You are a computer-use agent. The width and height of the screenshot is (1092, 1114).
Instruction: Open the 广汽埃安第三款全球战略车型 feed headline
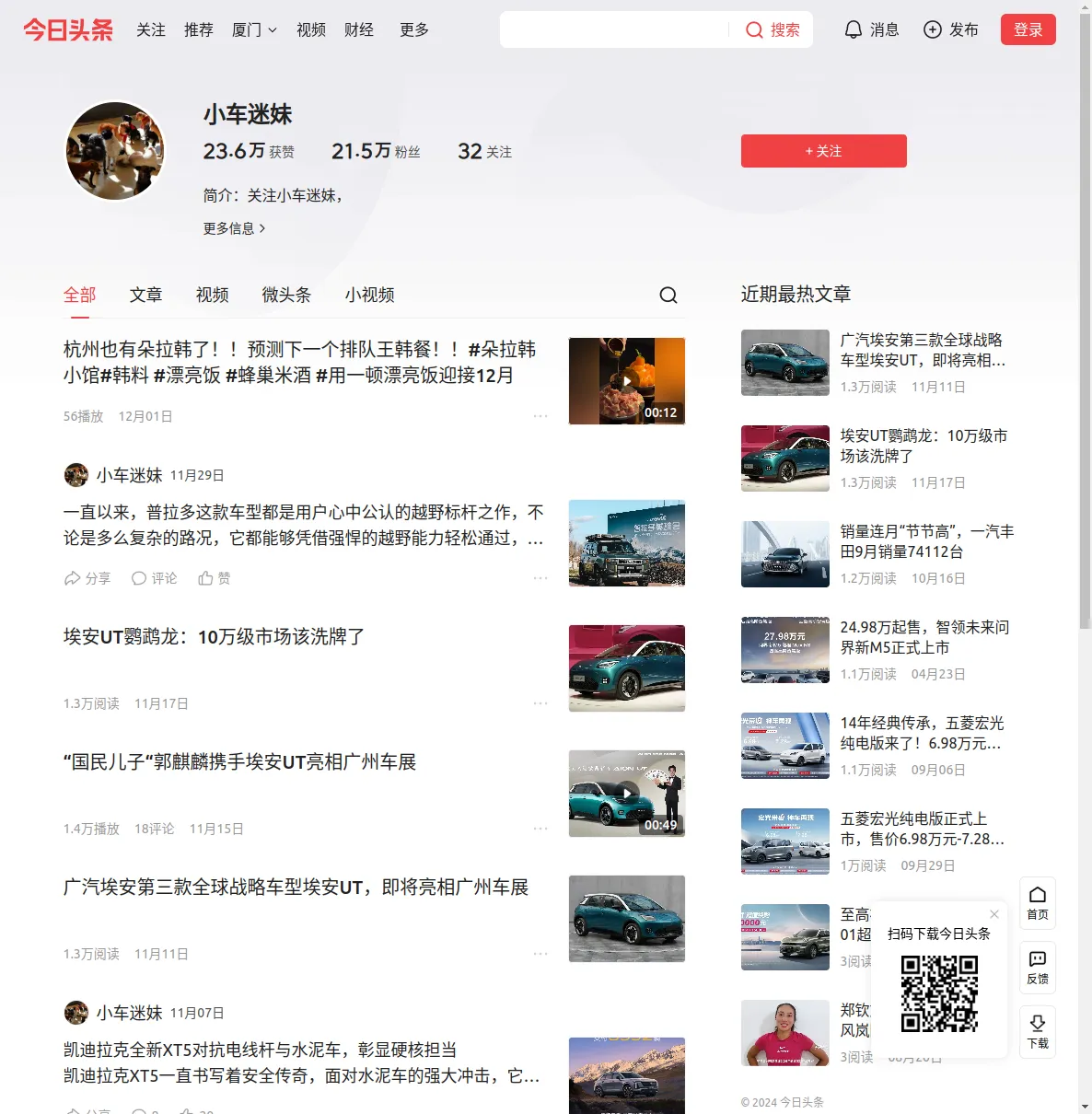(296, 888)
